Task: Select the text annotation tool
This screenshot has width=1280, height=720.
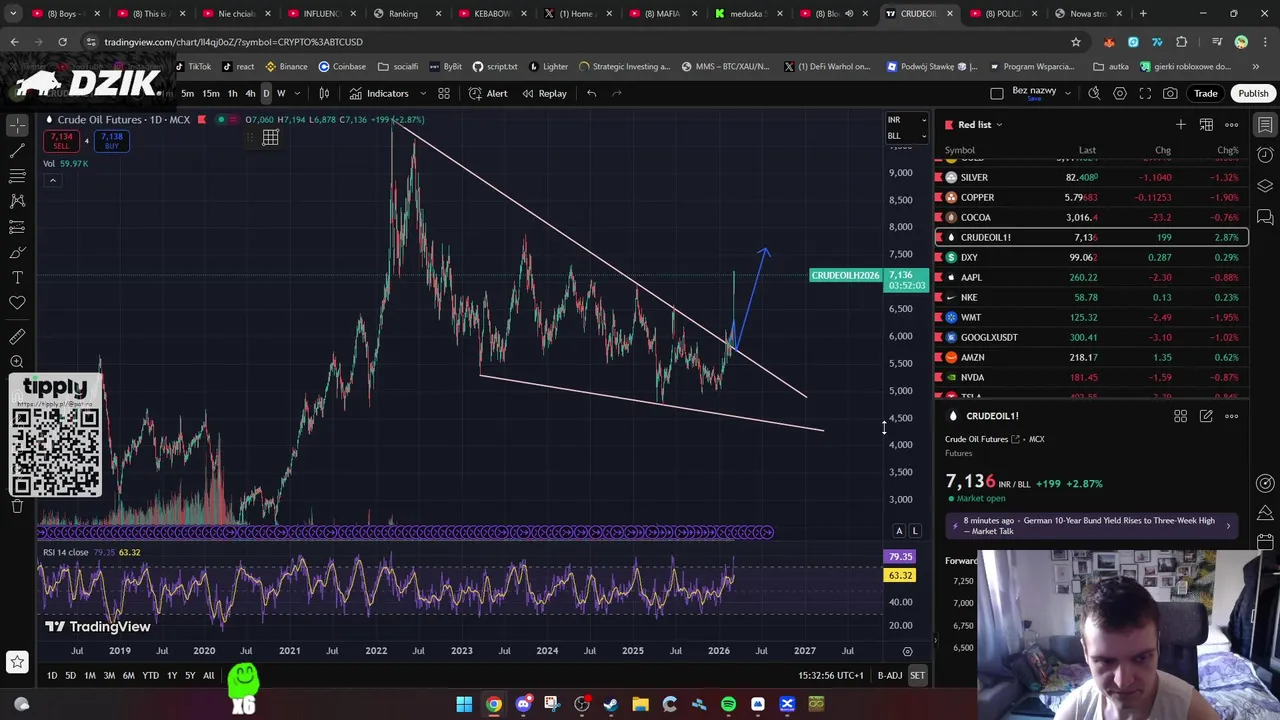Action: [17, 277]
